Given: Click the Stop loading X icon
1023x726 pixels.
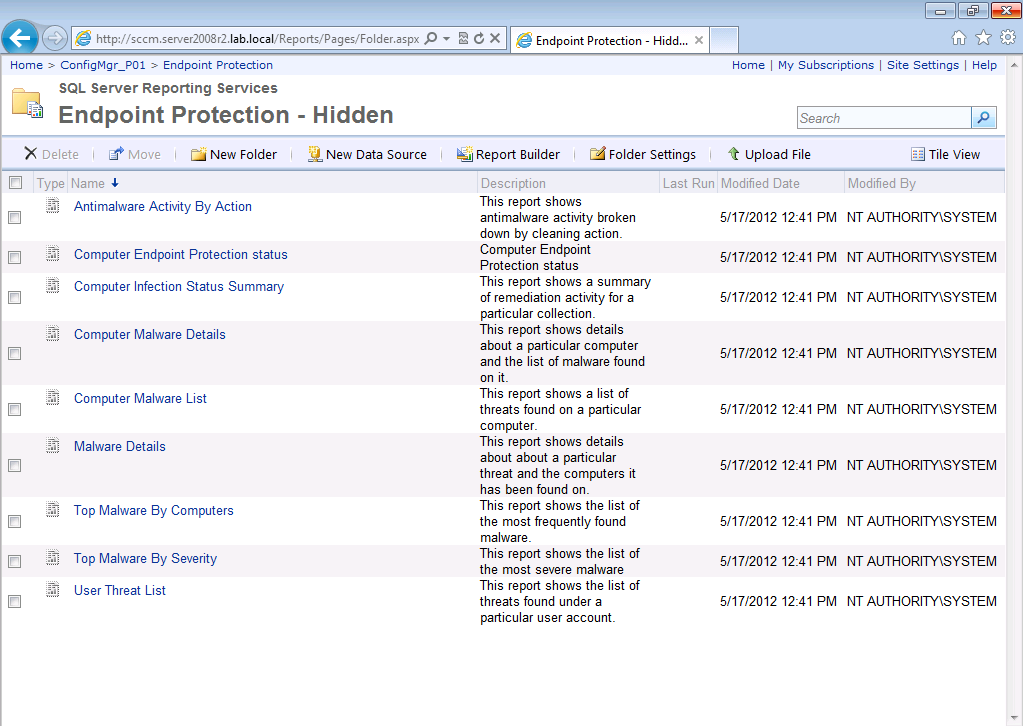Looking at the screenshot, I should [x=495, y=38].
